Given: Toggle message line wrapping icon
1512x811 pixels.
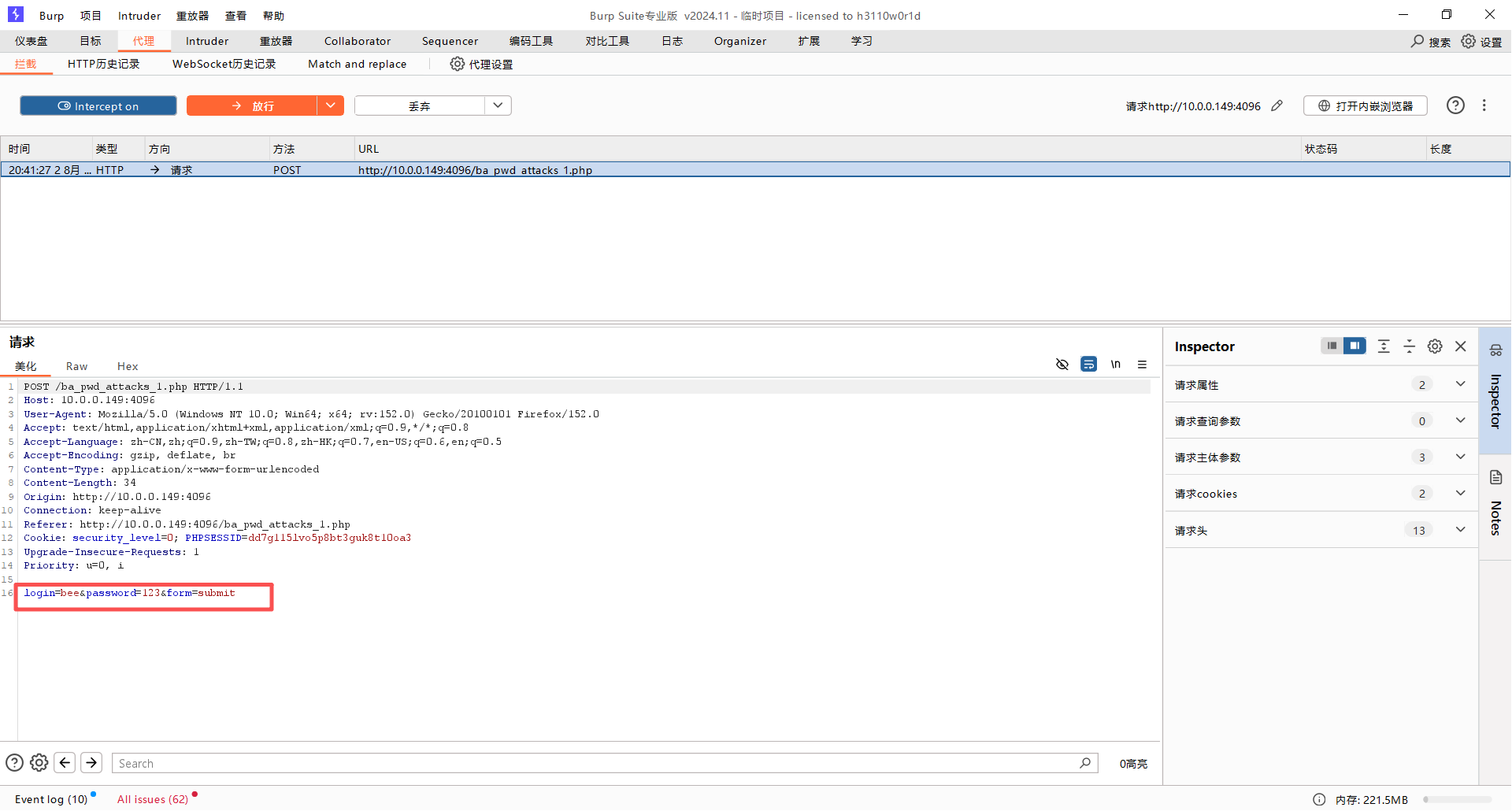Looking at the screenshot, I should 1089,364.
